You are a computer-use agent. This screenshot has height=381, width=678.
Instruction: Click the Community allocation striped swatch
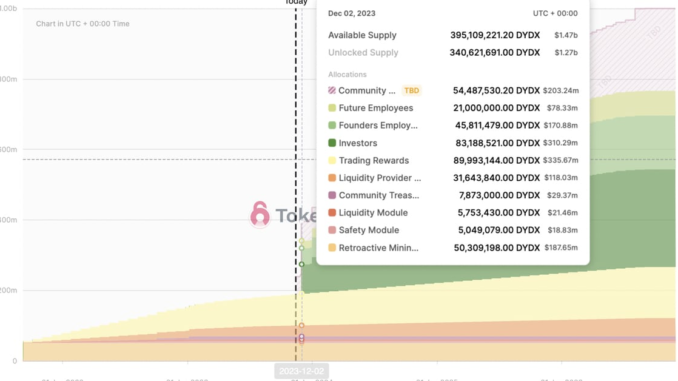coord(332,90)
